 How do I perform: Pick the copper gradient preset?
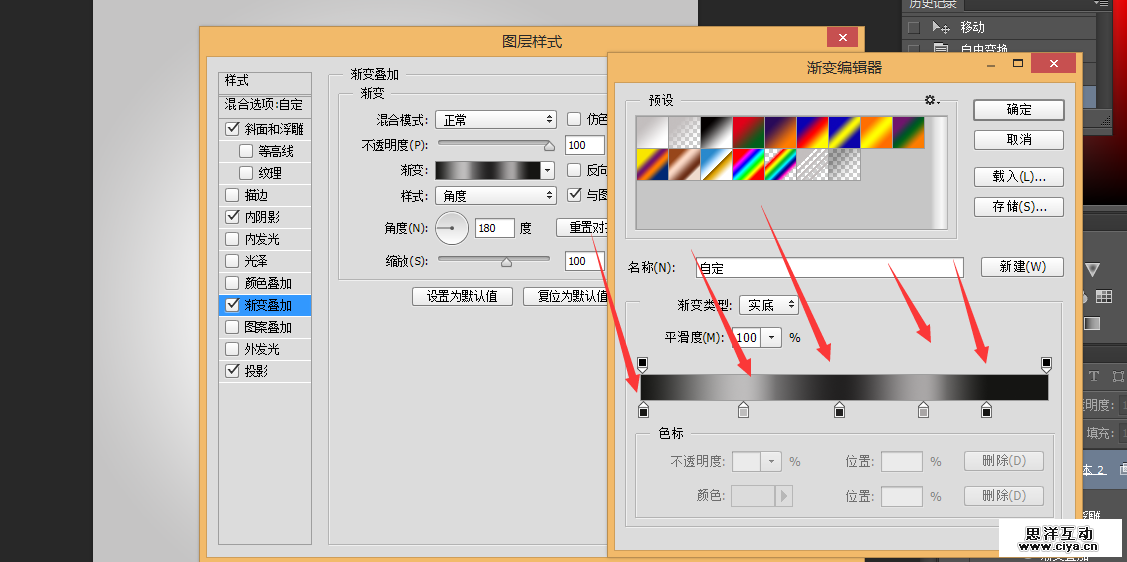point(684,165)
